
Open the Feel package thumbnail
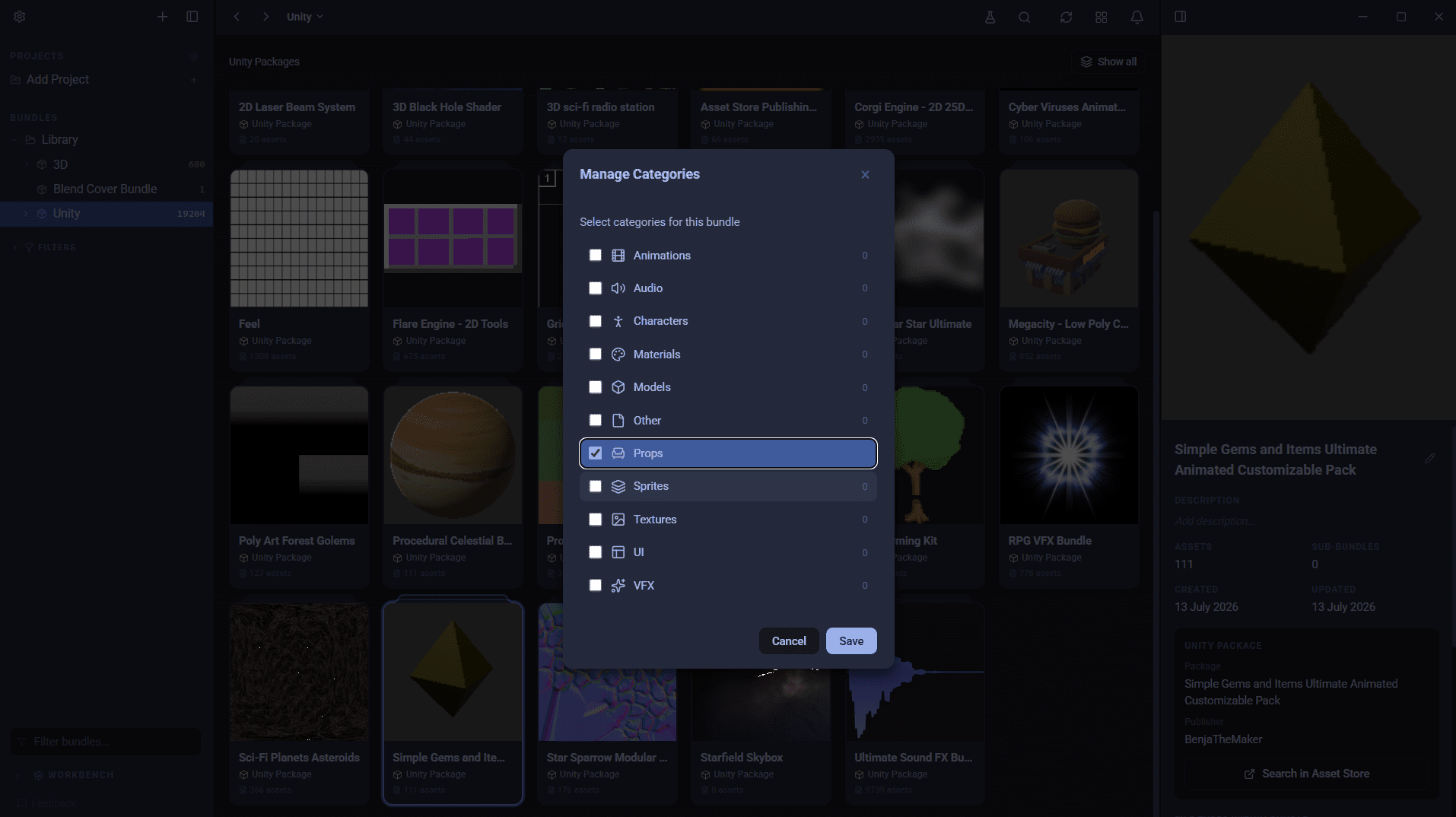click(x=299, y=238)
